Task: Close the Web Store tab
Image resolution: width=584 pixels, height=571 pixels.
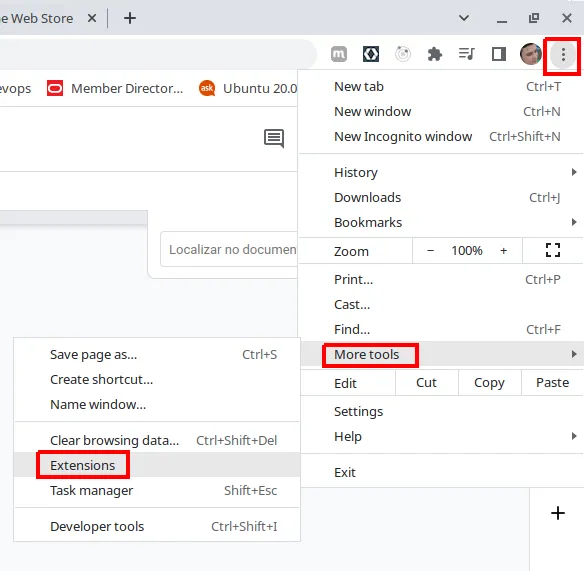Action: point(92,18)
